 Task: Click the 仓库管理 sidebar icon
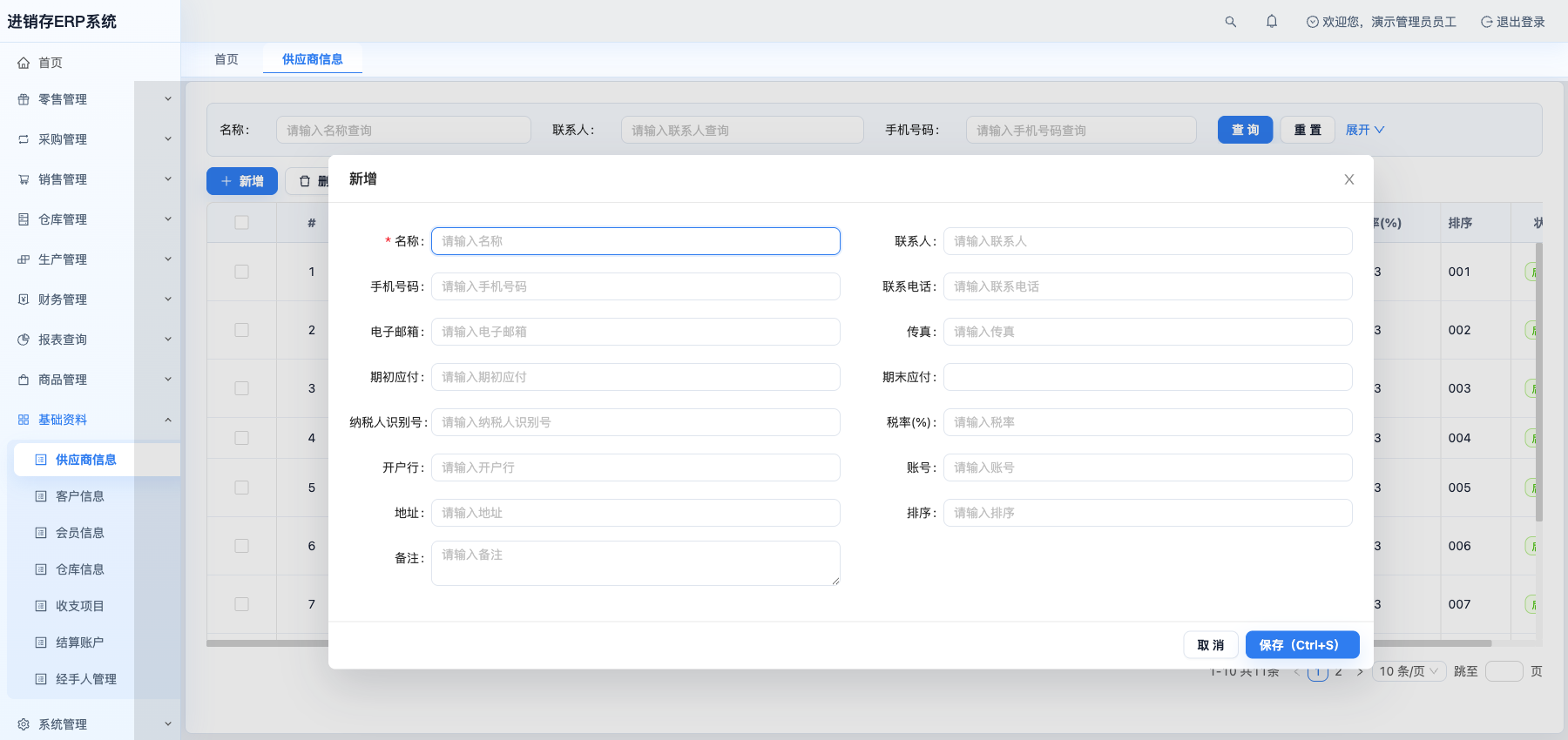coord(24,219)
